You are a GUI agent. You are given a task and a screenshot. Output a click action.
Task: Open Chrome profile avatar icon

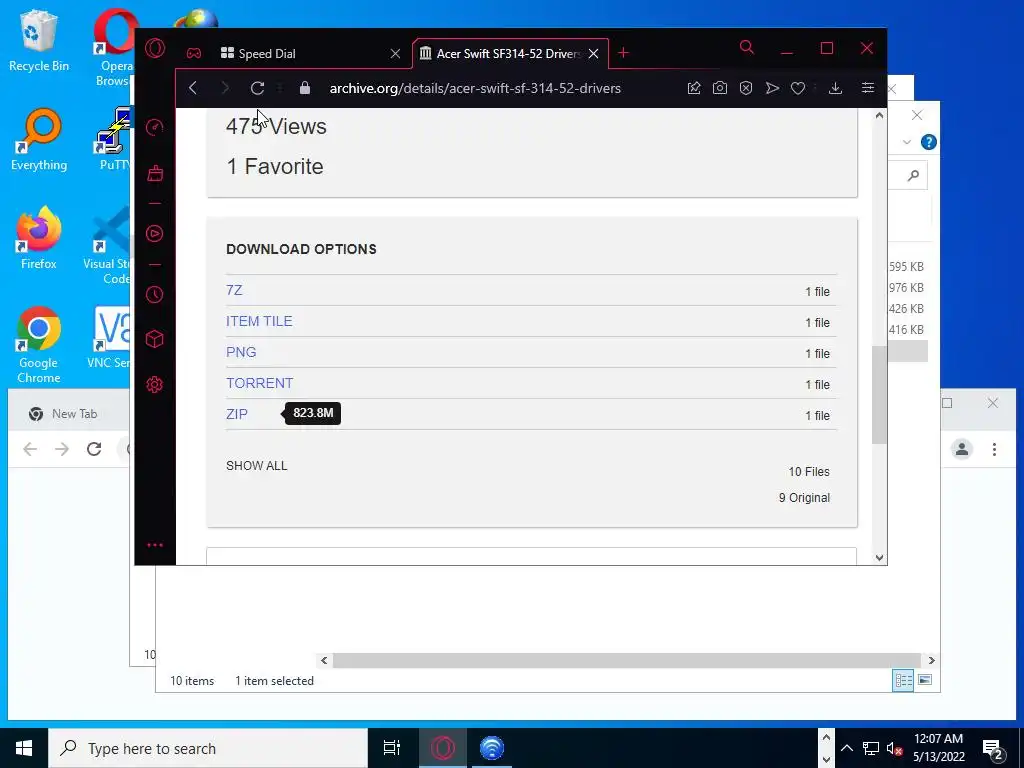[962, 449]
